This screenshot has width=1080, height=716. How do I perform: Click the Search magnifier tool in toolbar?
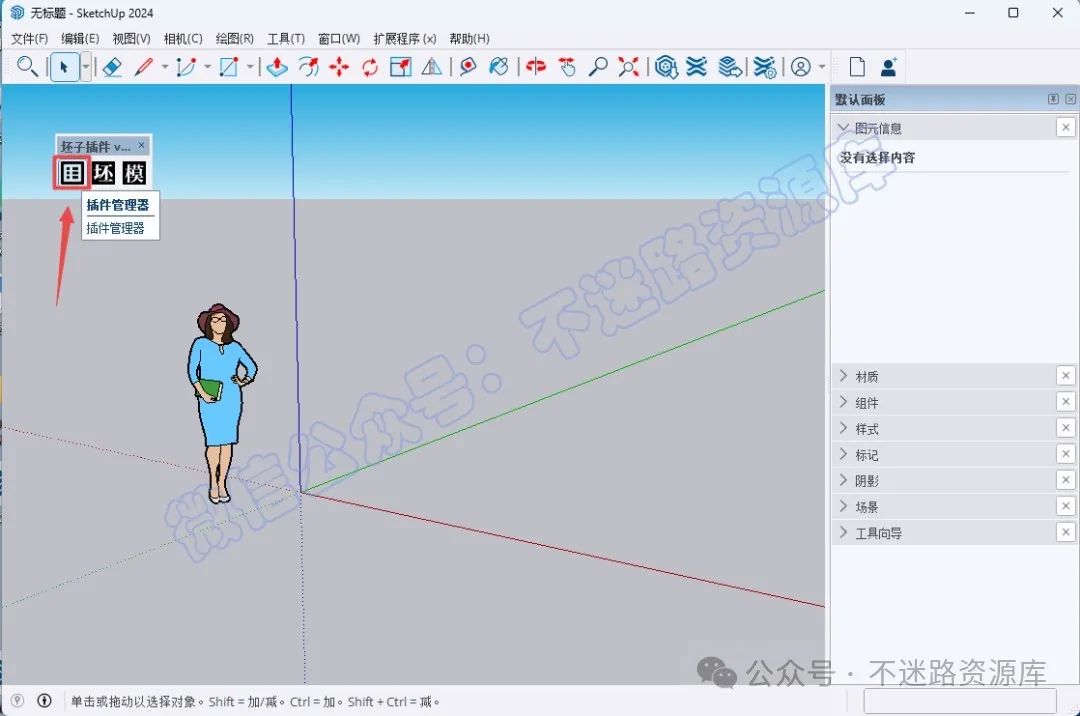coord(27,67)
